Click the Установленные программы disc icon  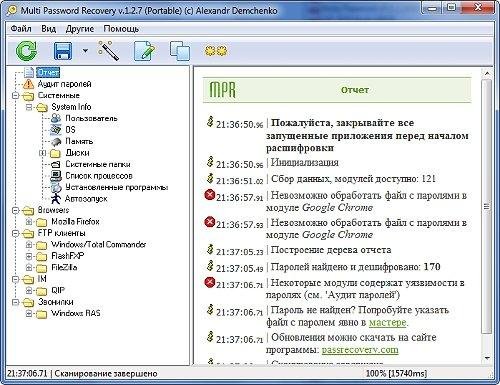(56, 187)
